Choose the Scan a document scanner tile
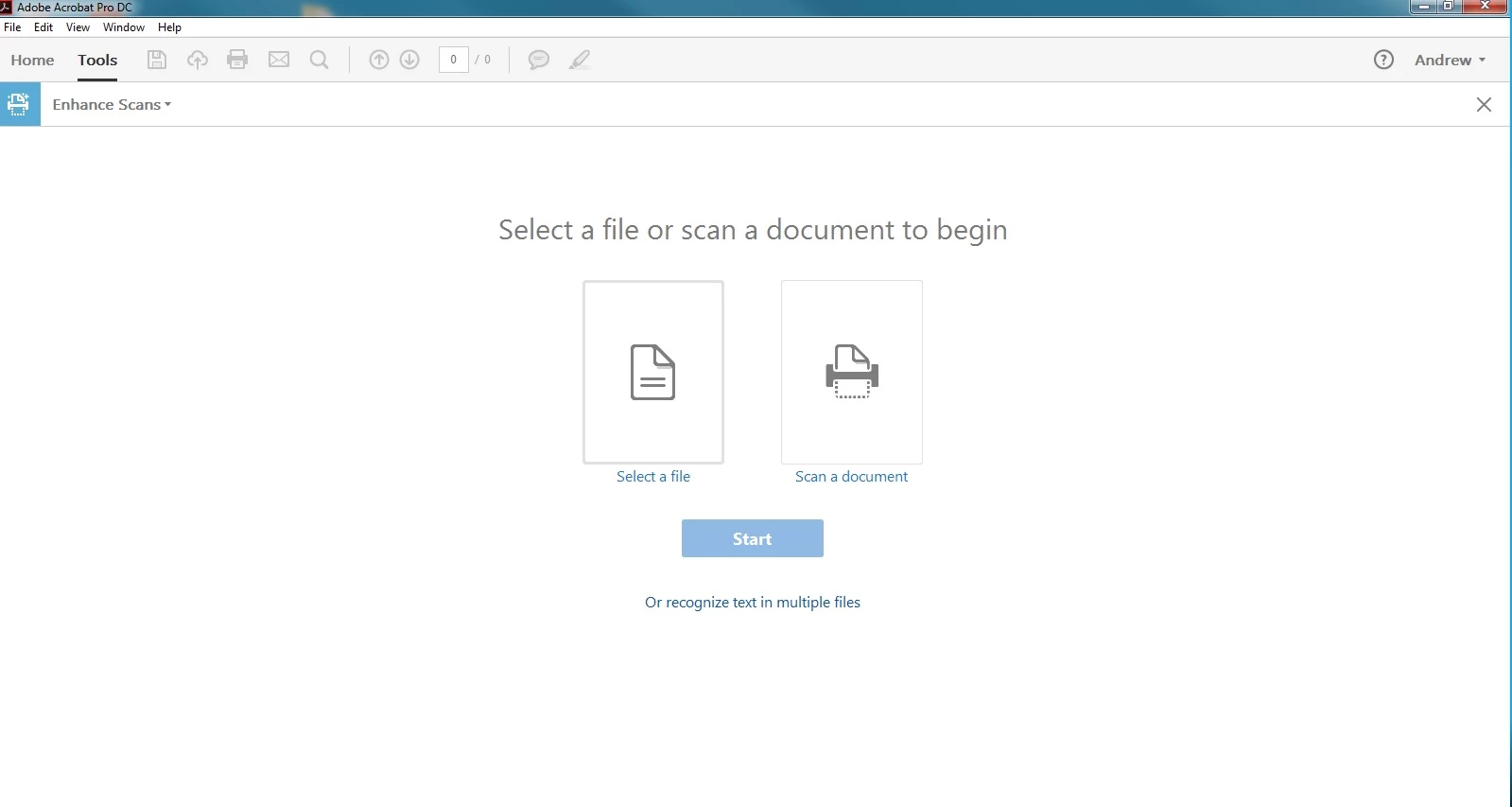Viewport: 1512px width, 807px height. pos(852,372)
